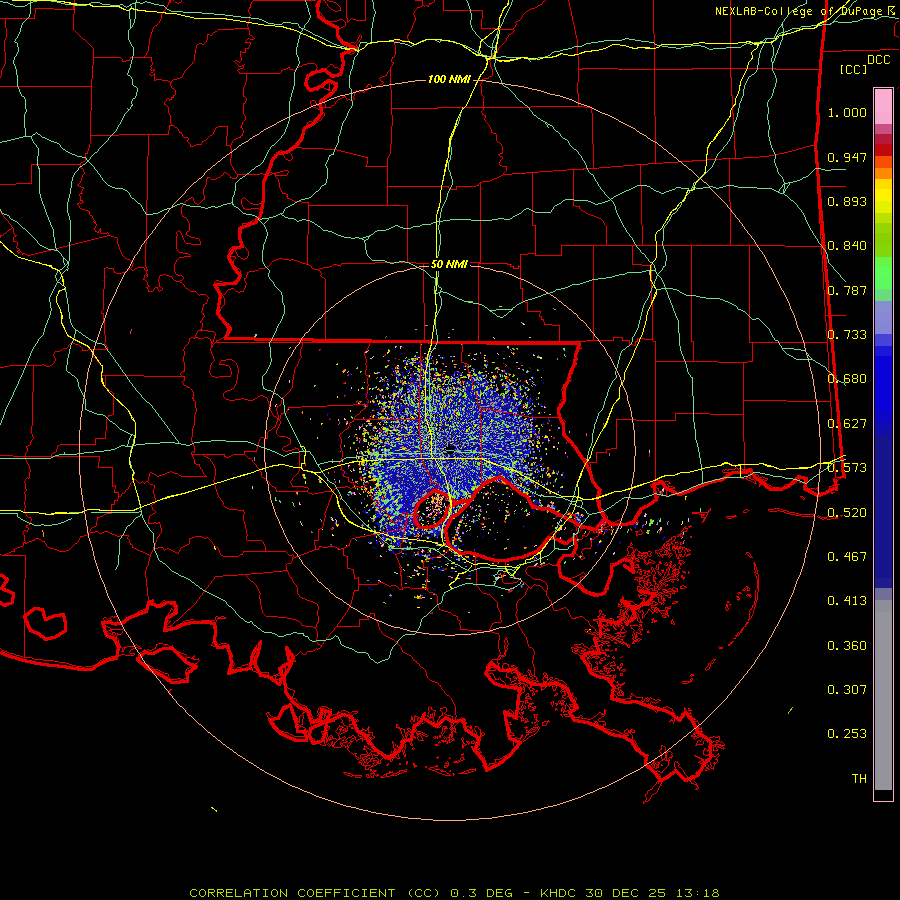Select the 0.627 scale value

847,424
